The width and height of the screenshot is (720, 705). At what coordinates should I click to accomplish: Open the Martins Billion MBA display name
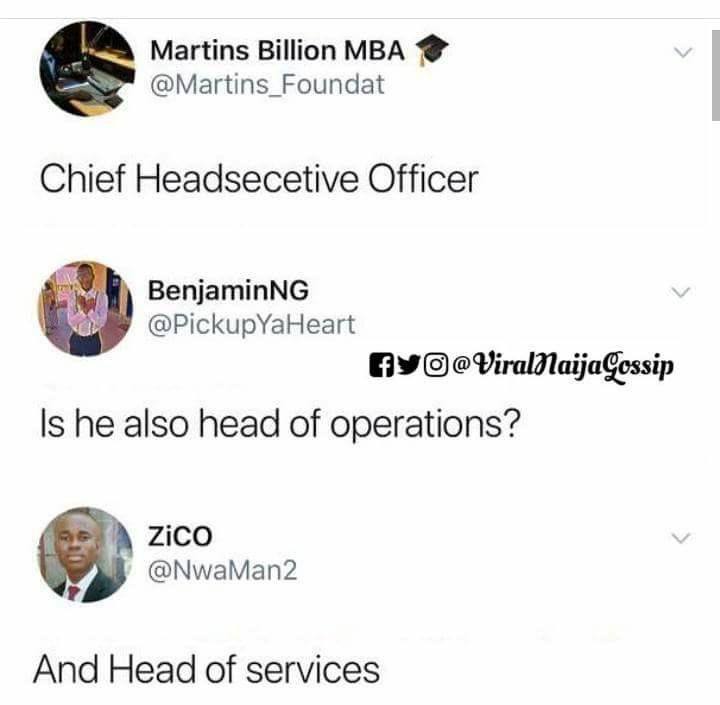click(277, 50)
